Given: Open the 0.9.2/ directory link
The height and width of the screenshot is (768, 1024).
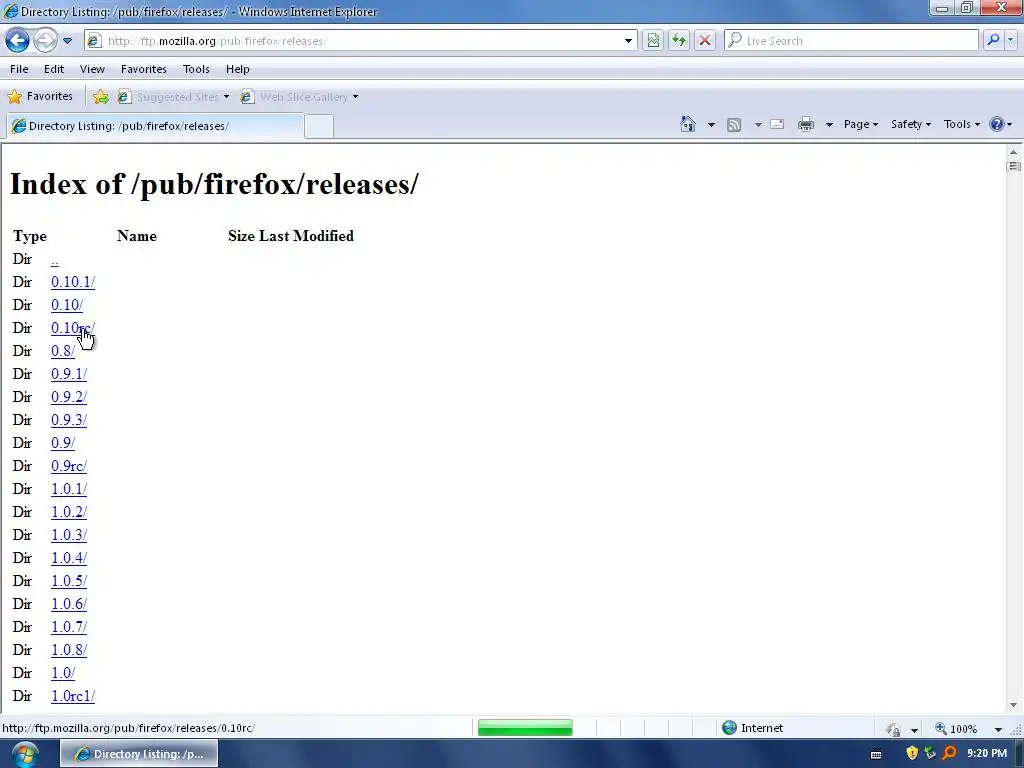Looking at the screenshot, I should pyautogui.click(x=69, y=397).
